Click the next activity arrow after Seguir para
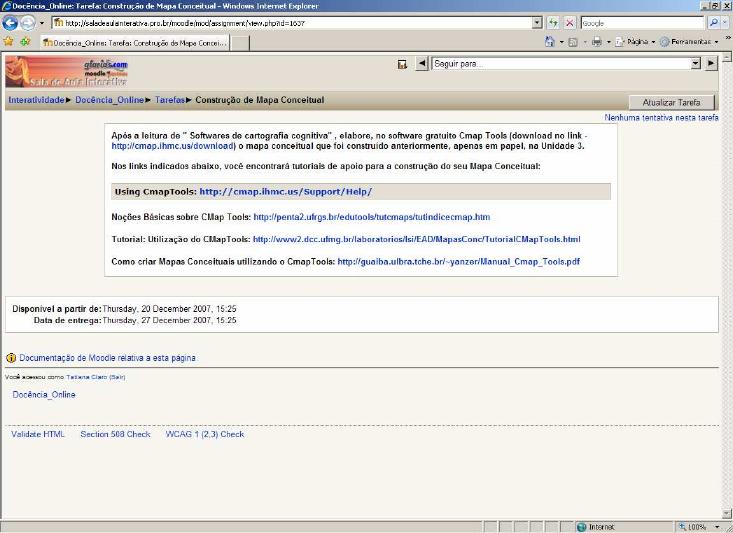This screenshot has height=533, width=733. [x=711, y=64]
